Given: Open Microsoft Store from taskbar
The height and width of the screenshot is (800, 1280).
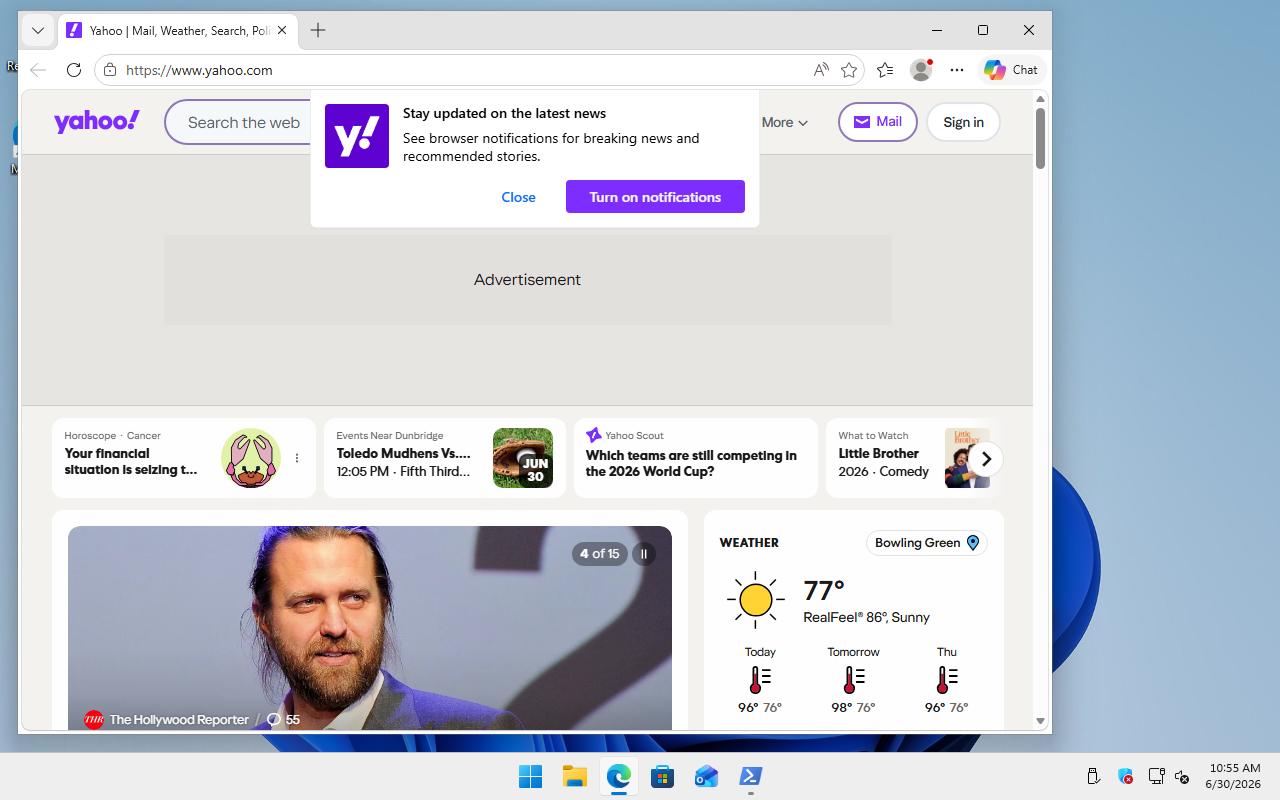Looking at the screenshot, I should 662,776.
